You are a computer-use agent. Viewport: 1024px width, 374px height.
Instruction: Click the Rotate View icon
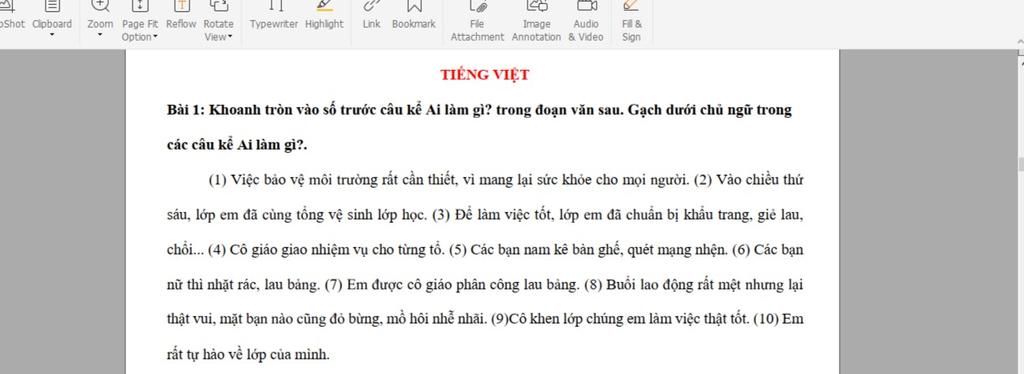pyautogui.click(x=219, y=6)
